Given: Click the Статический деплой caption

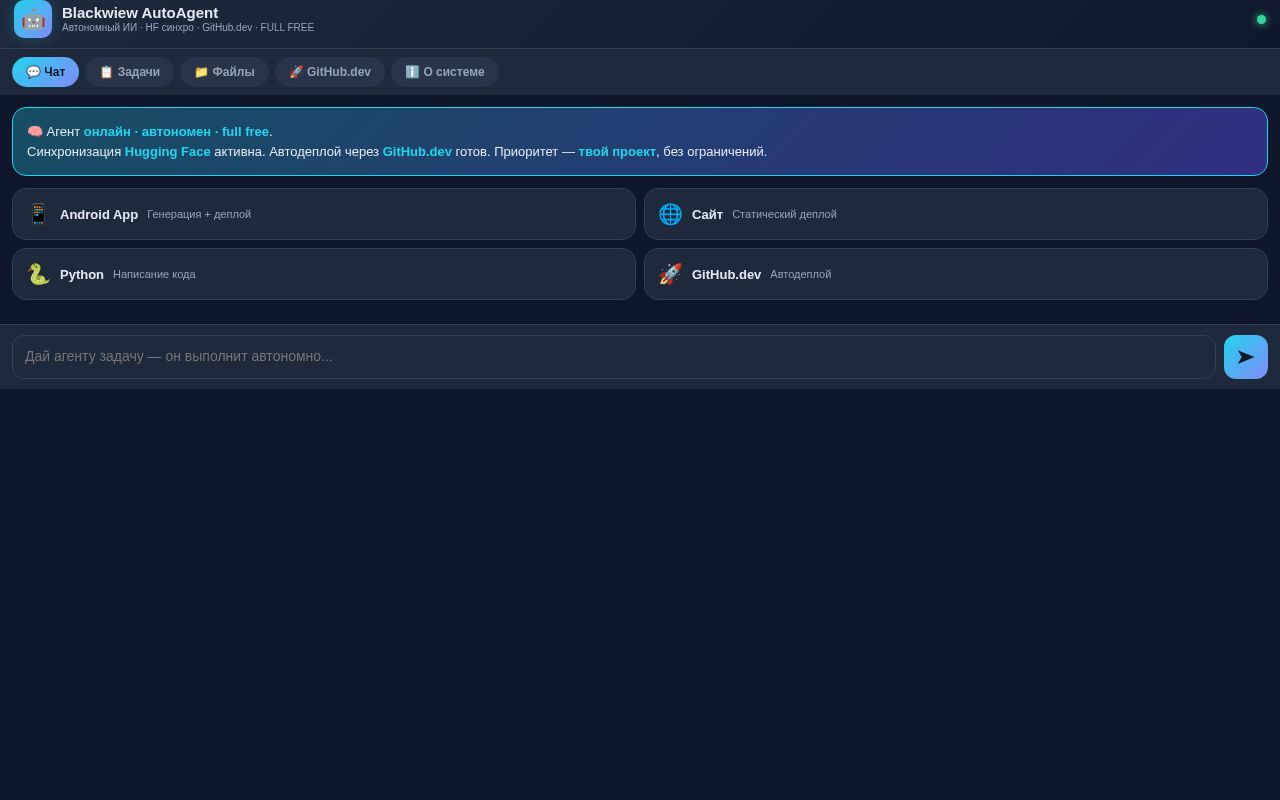Looking at the screenshot, I should coord(784,214).
